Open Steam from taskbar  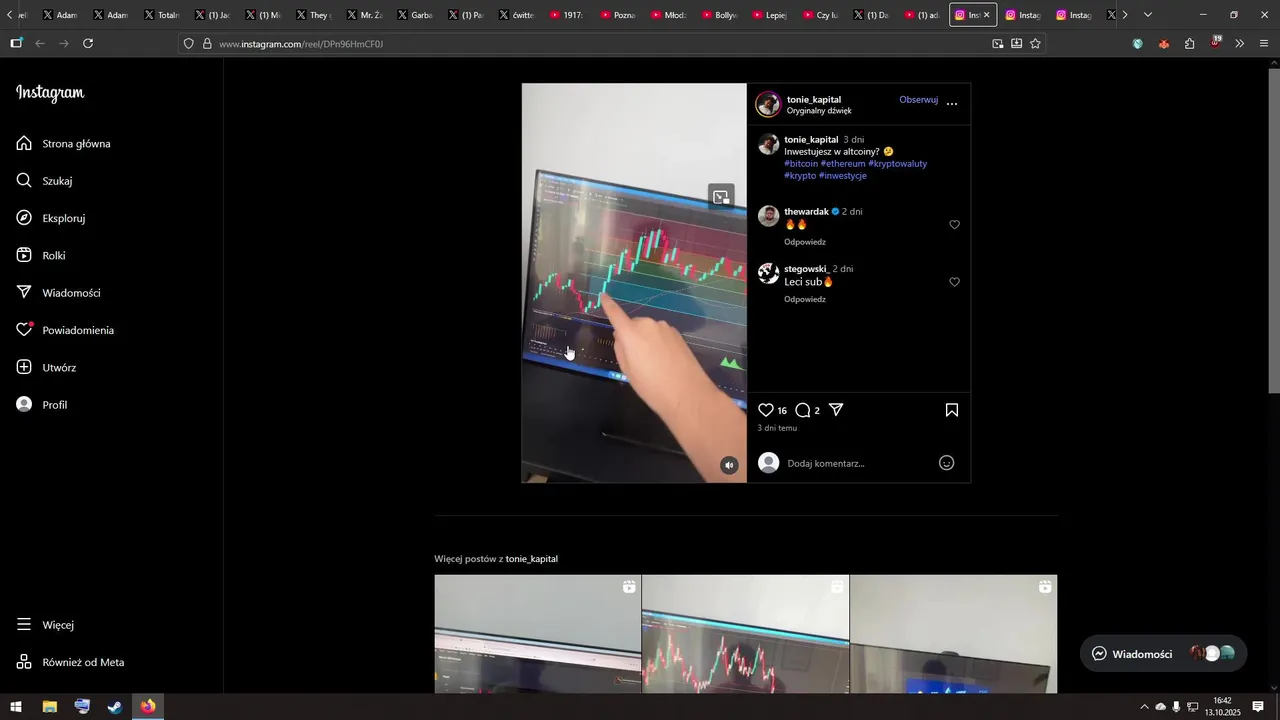tap(115, 707)
